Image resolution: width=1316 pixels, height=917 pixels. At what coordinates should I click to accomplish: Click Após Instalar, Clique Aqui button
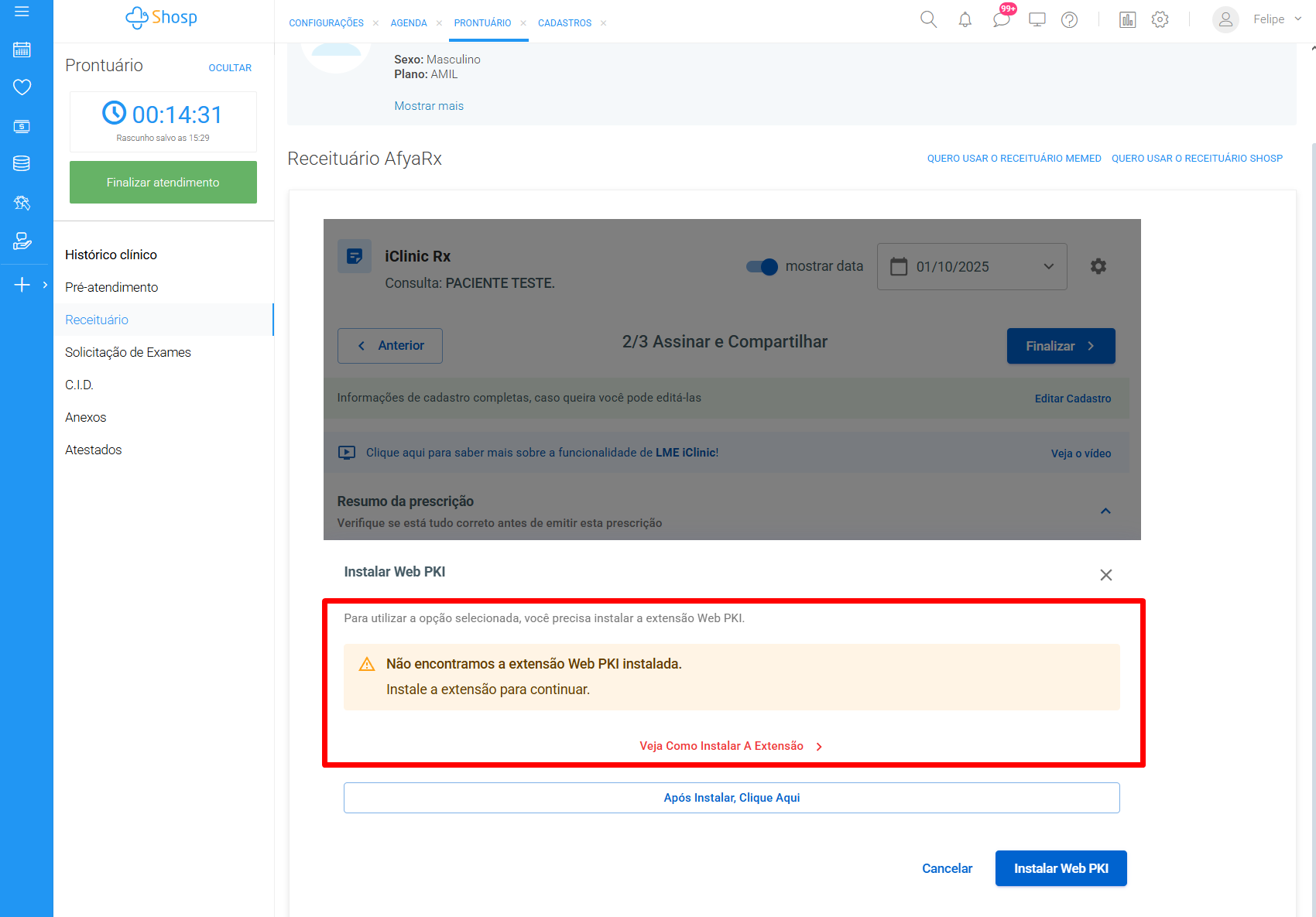click(x=732, y=798)
